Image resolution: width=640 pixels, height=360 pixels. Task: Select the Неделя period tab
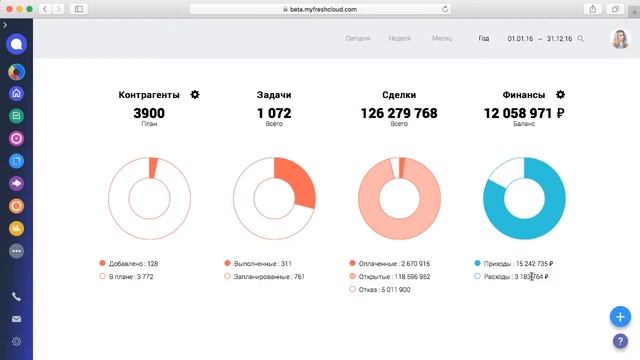[x=400, y=38]
